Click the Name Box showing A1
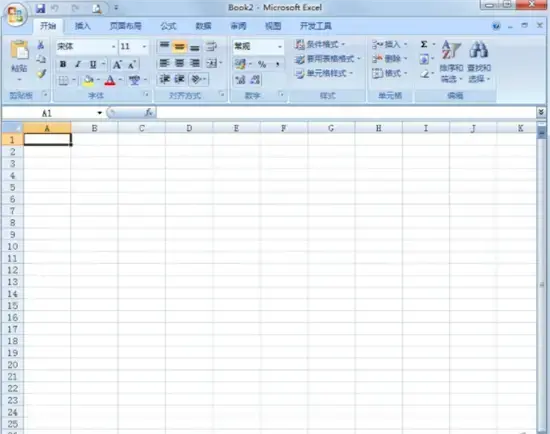Screen dimensions: 550x434 click(x=47, y=113)
